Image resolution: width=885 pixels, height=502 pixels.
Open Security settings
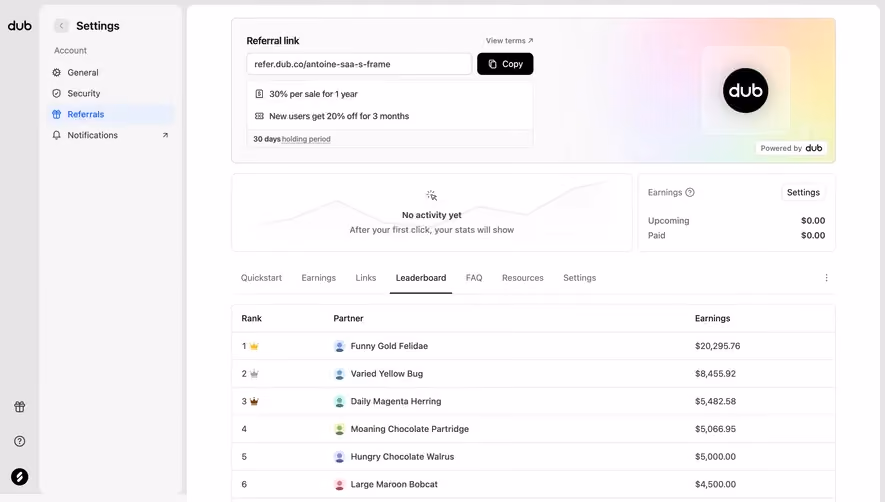pos(111,93)
